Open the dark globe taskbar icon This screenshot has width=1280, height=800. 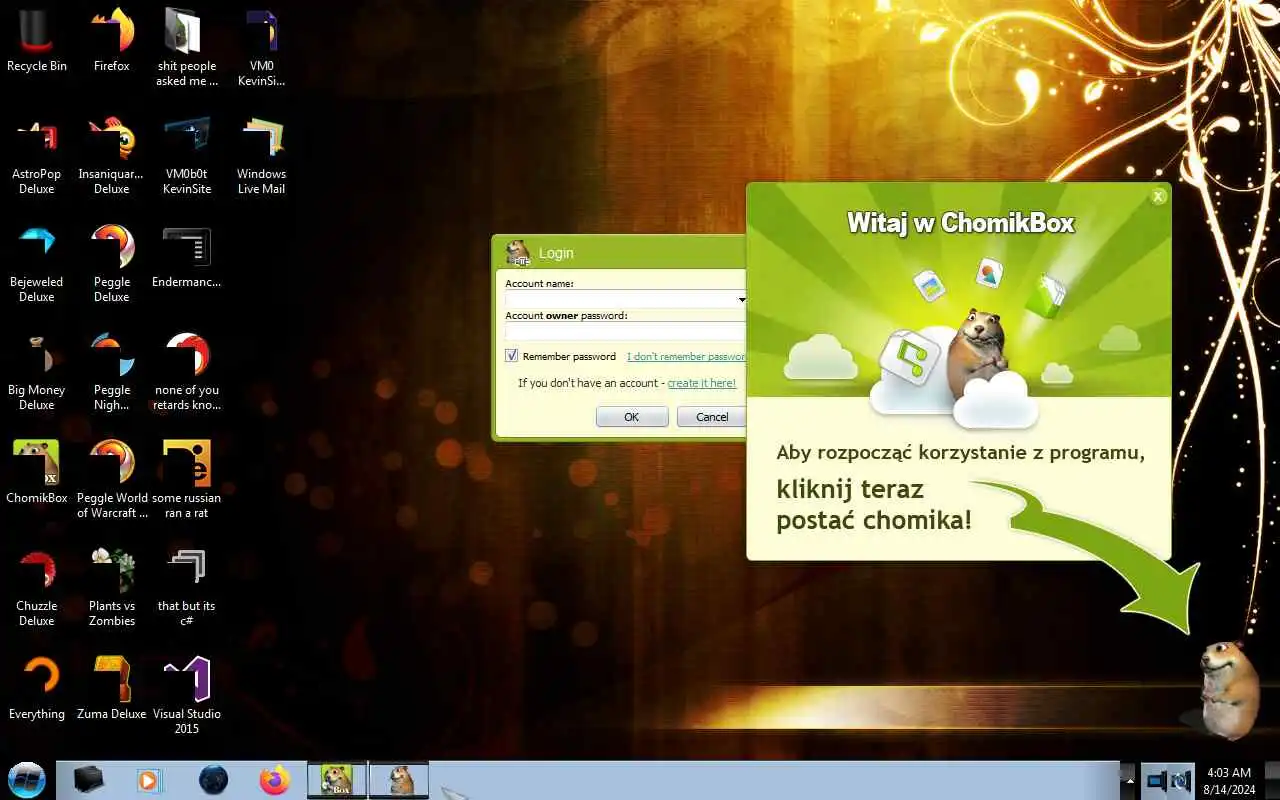pos(213,779)
